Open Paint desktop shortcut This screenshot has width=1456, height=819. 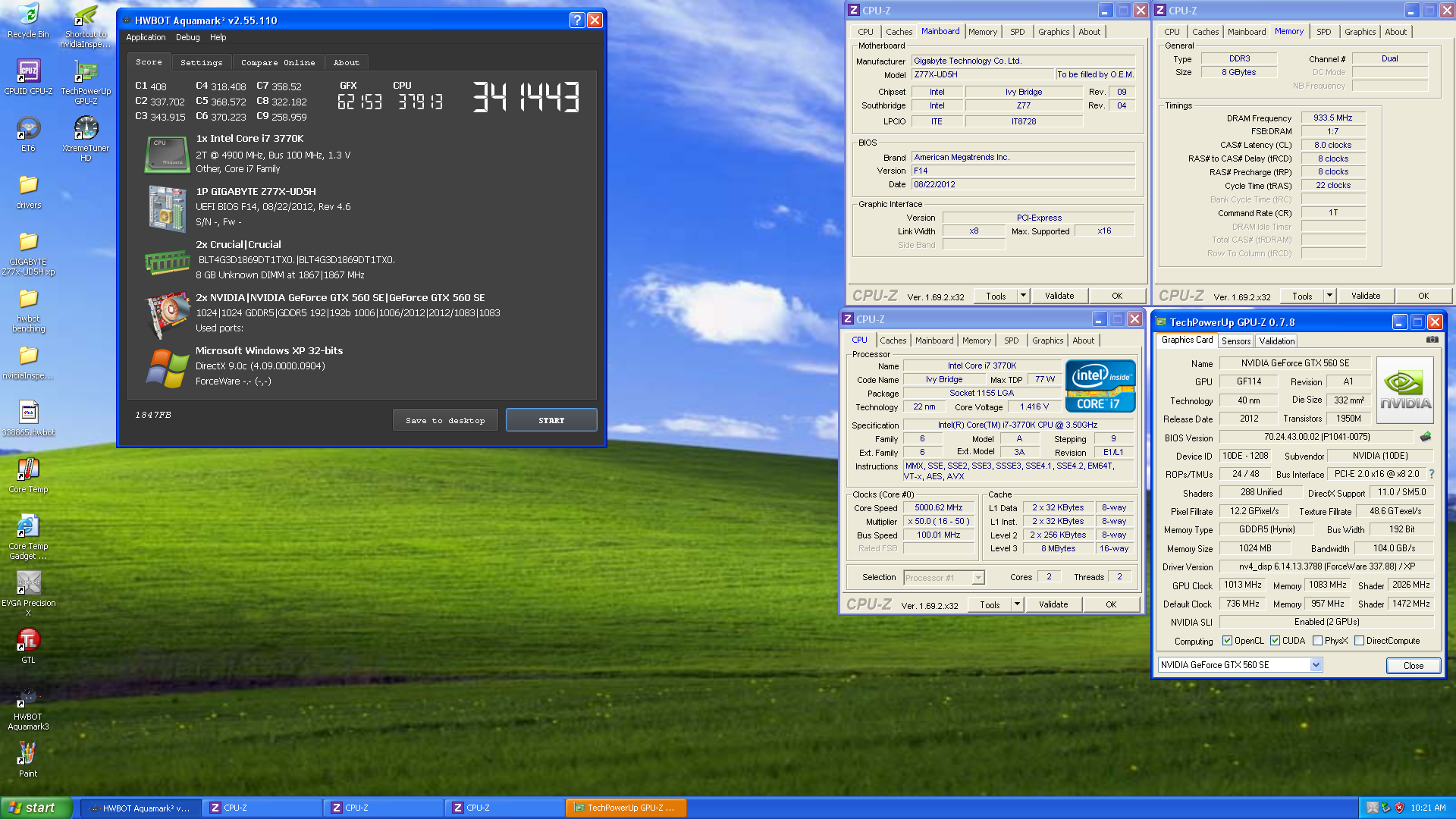[28, 760]
